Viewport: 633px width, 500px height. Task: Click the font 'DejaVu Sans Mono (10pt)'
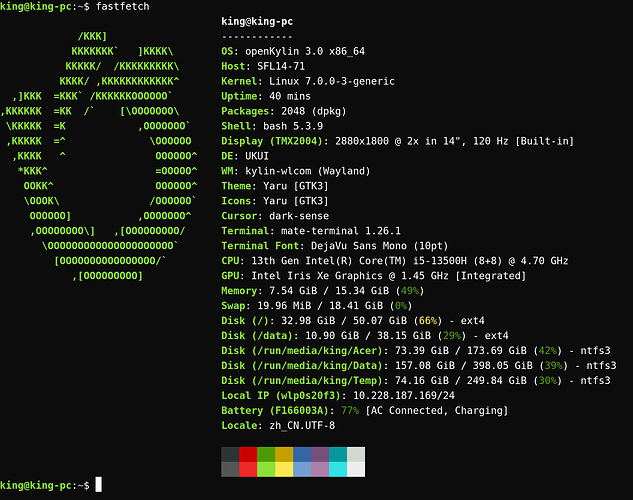(379, 246)
